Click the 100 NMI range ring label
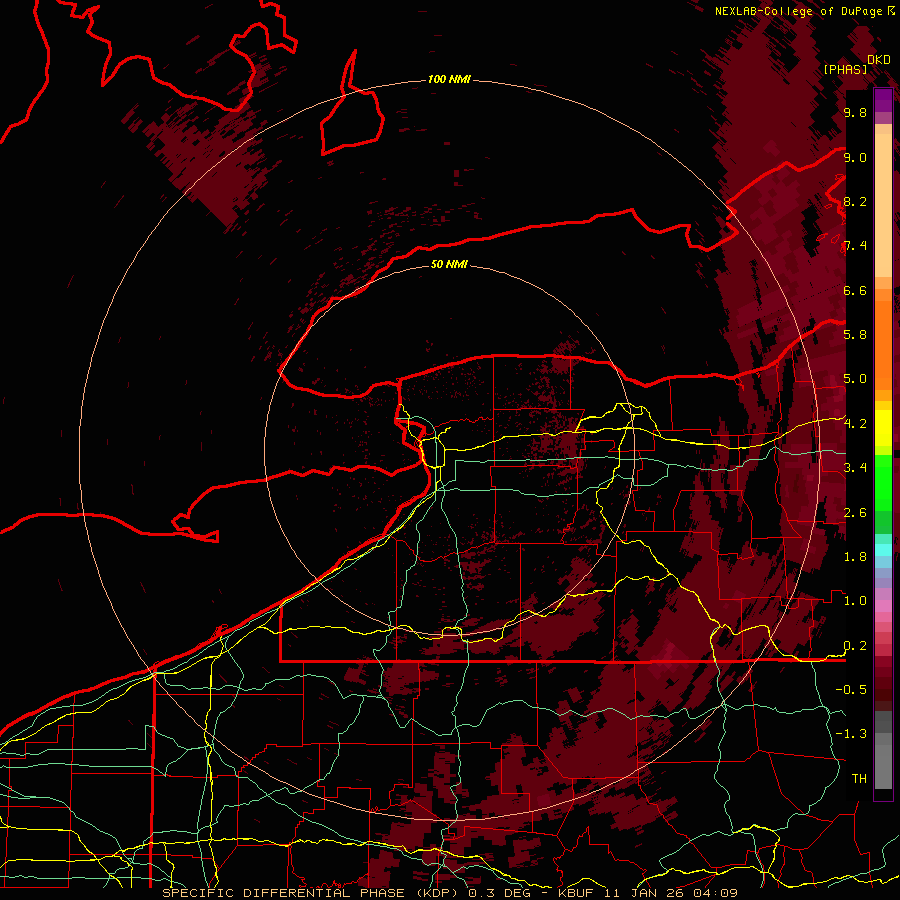The height and width of the screenshot is (900, 900). (449, 79)
